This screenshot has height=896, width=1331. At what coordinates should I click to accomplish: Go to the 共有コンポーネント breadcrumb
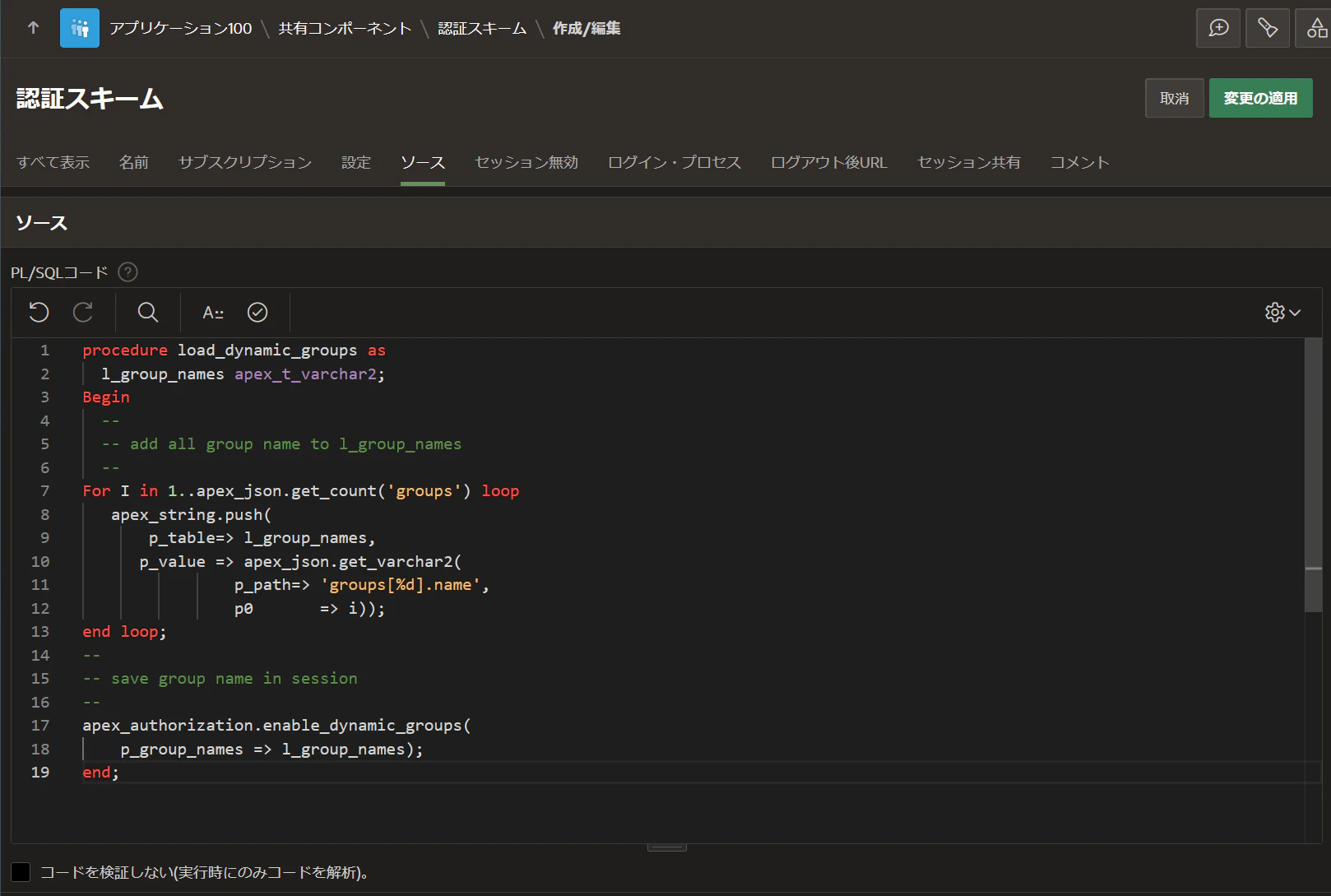pos(345,29)
